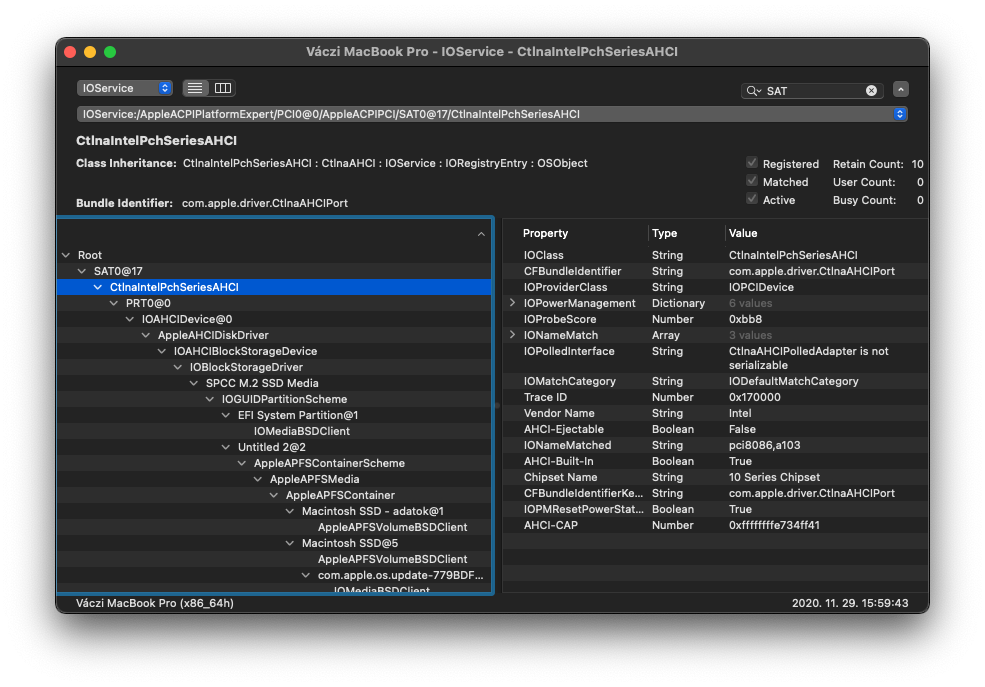Expand the IOPowerManagement dictionary
The image size is (985, 687).
[x=513, y=303]
